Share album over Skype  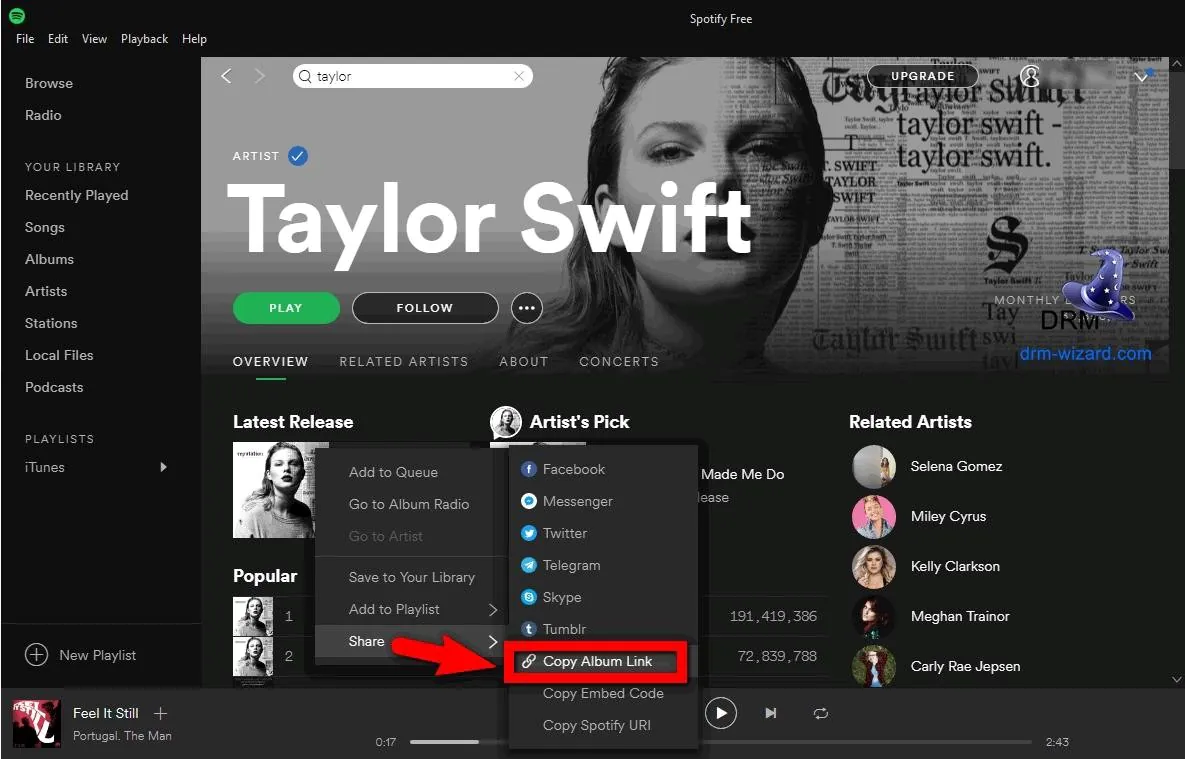551,597
